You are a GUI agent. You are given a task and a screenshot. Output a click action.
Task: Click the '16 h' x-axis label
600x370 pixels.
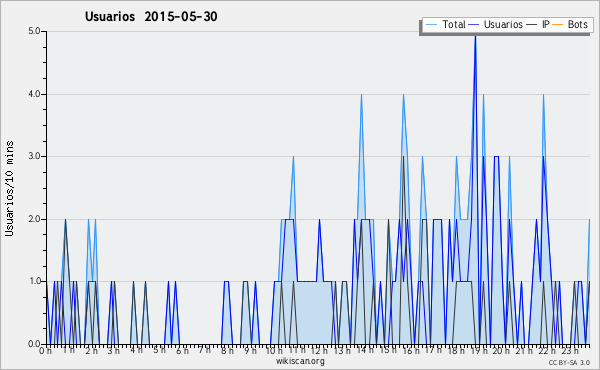410,350
